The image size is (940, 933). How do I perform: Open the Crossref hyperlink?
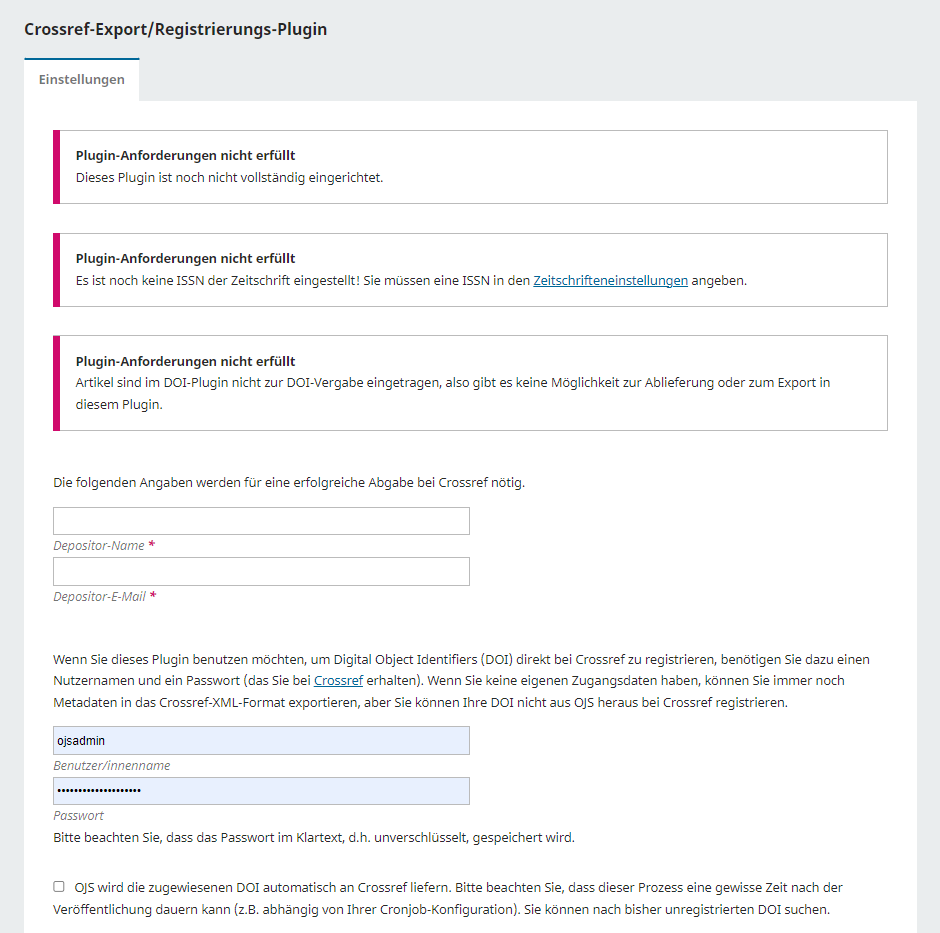[338, 681]
